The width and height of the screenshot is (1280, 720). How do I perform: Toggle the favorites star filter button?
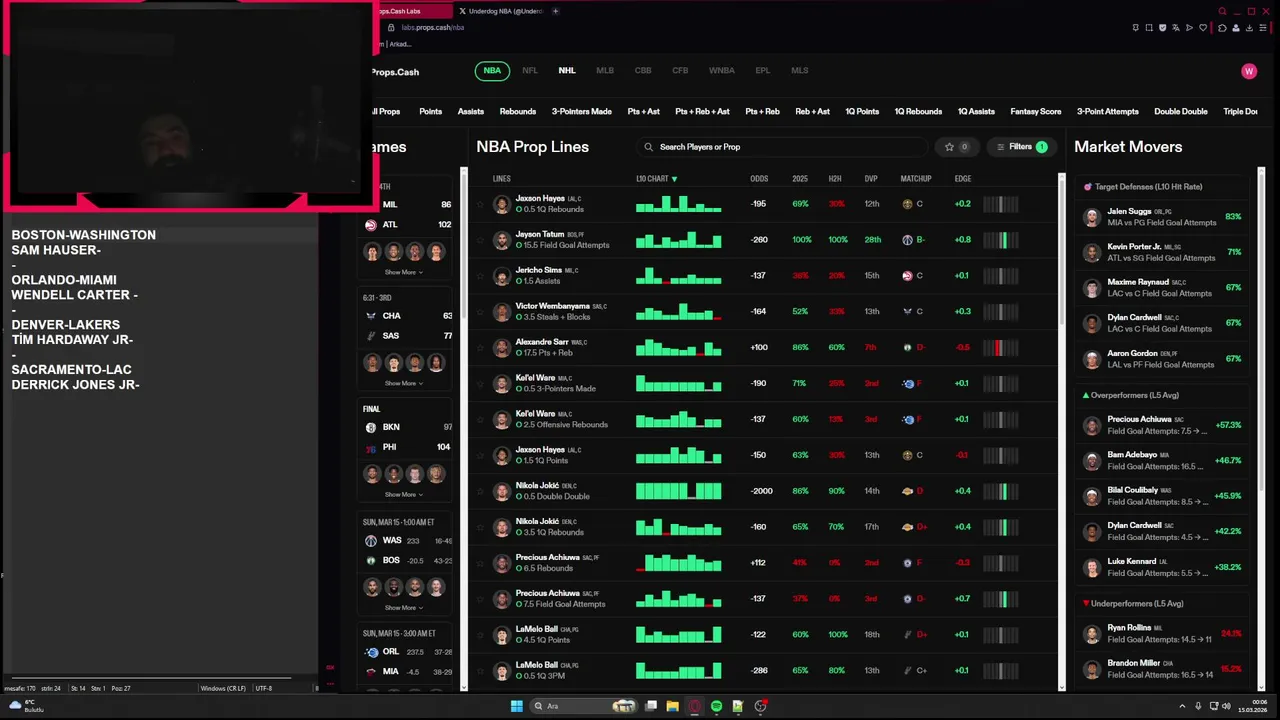click(x=957, y=147)
